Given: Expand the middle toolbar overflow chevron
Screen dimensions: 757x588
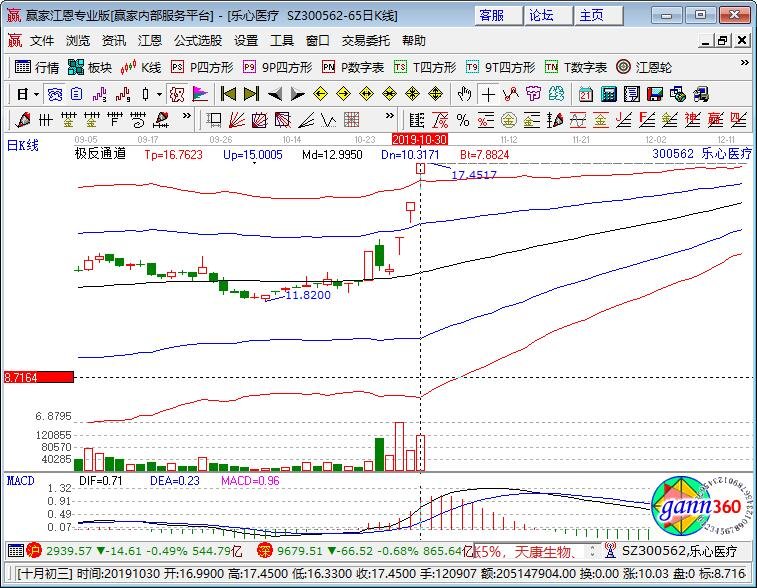Looking at the screenshot, I should tap(389, 116).
